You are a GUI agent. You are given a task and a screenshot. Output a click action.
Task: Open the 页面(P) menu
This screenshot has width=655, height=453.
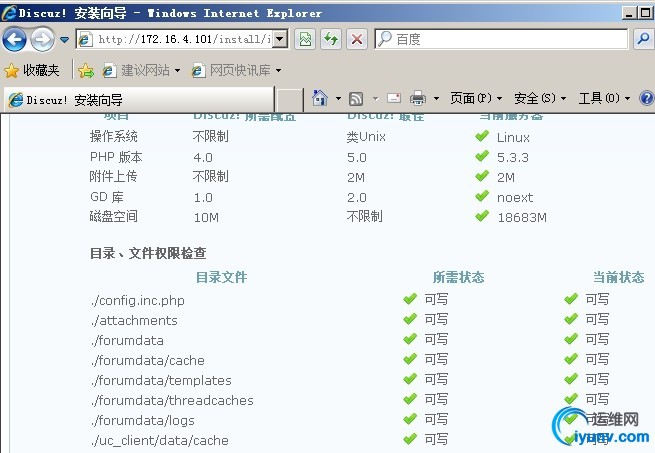pyautogui.click(x=476, y=98)
